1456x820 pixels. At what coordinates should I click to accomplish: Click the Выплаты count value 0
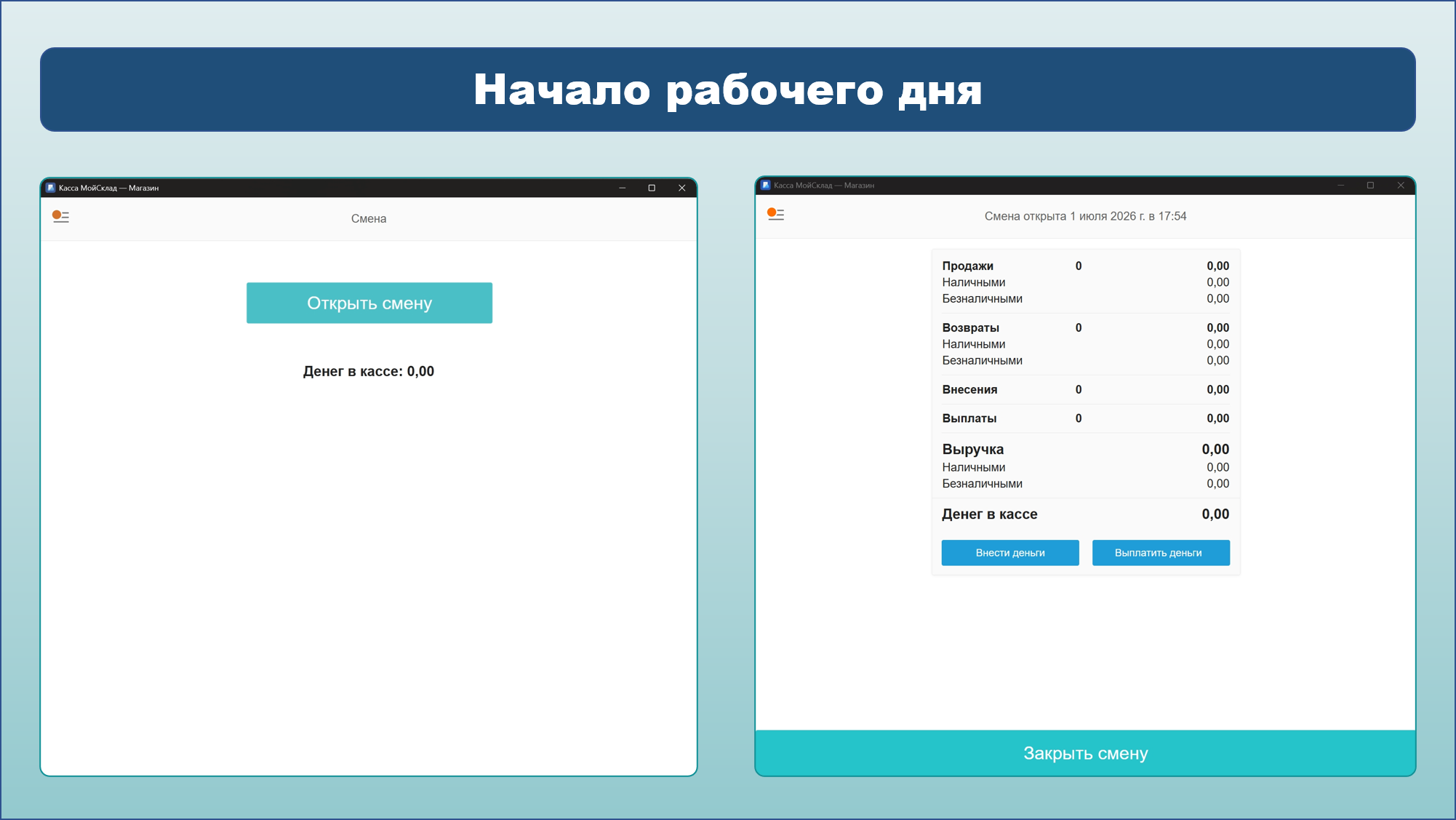1079,418
